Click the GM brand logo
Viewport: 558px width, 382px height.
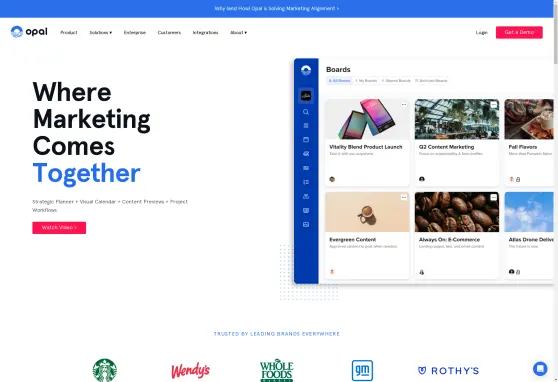(x=362, y=370)
